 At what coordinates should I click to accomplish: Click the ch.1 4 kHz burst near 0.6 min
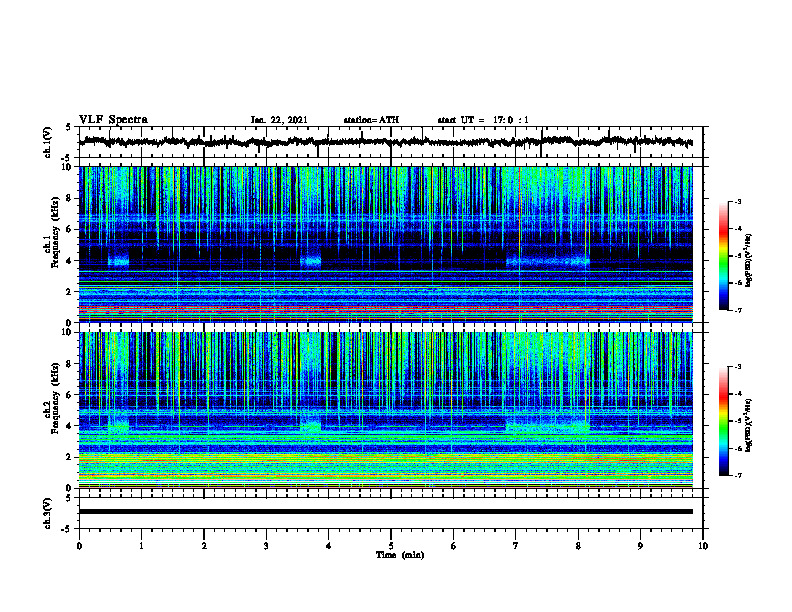click(x=119, y=261)
